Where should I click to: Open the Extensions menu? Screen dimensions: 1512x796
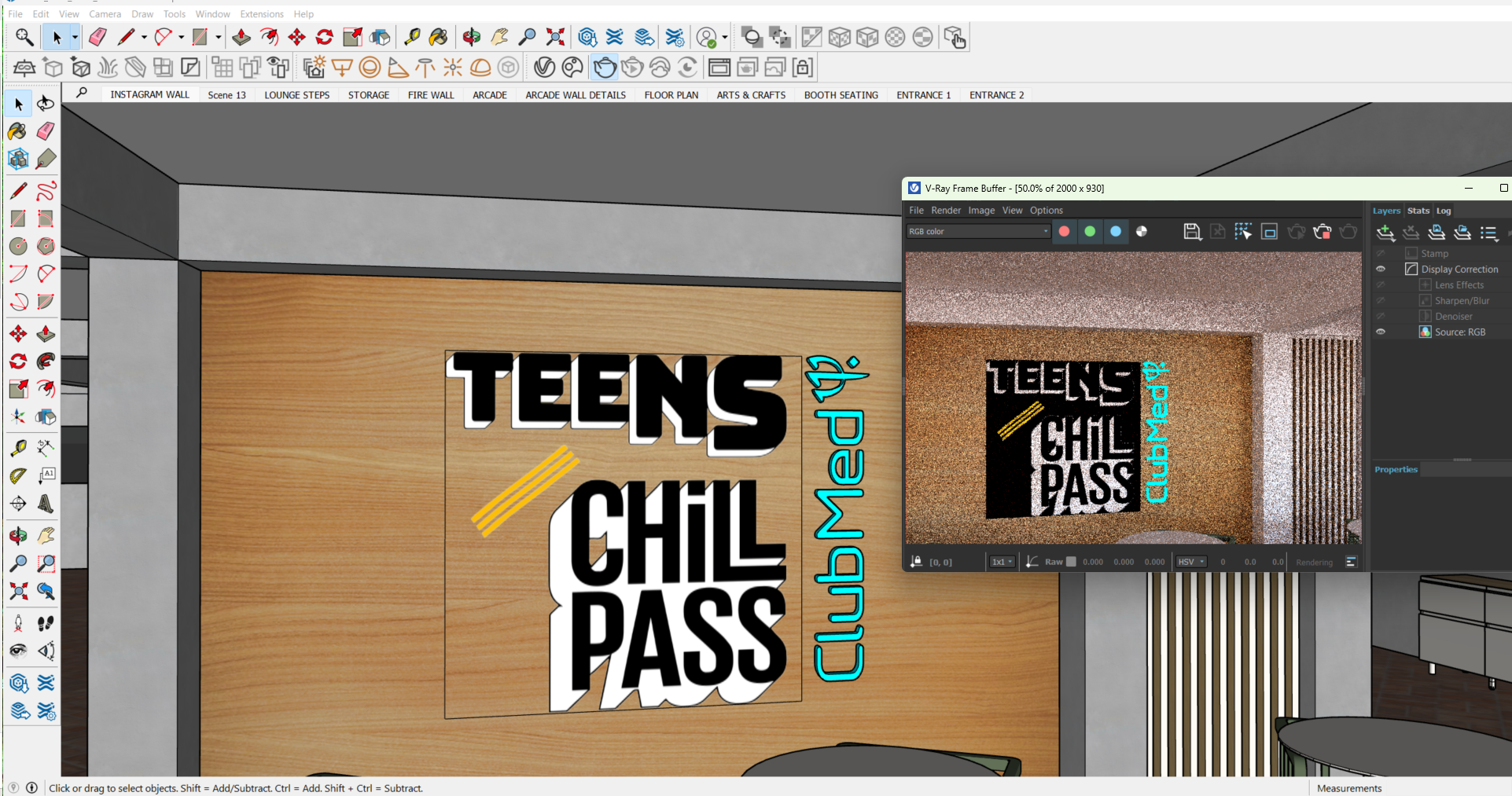(262, 14)
